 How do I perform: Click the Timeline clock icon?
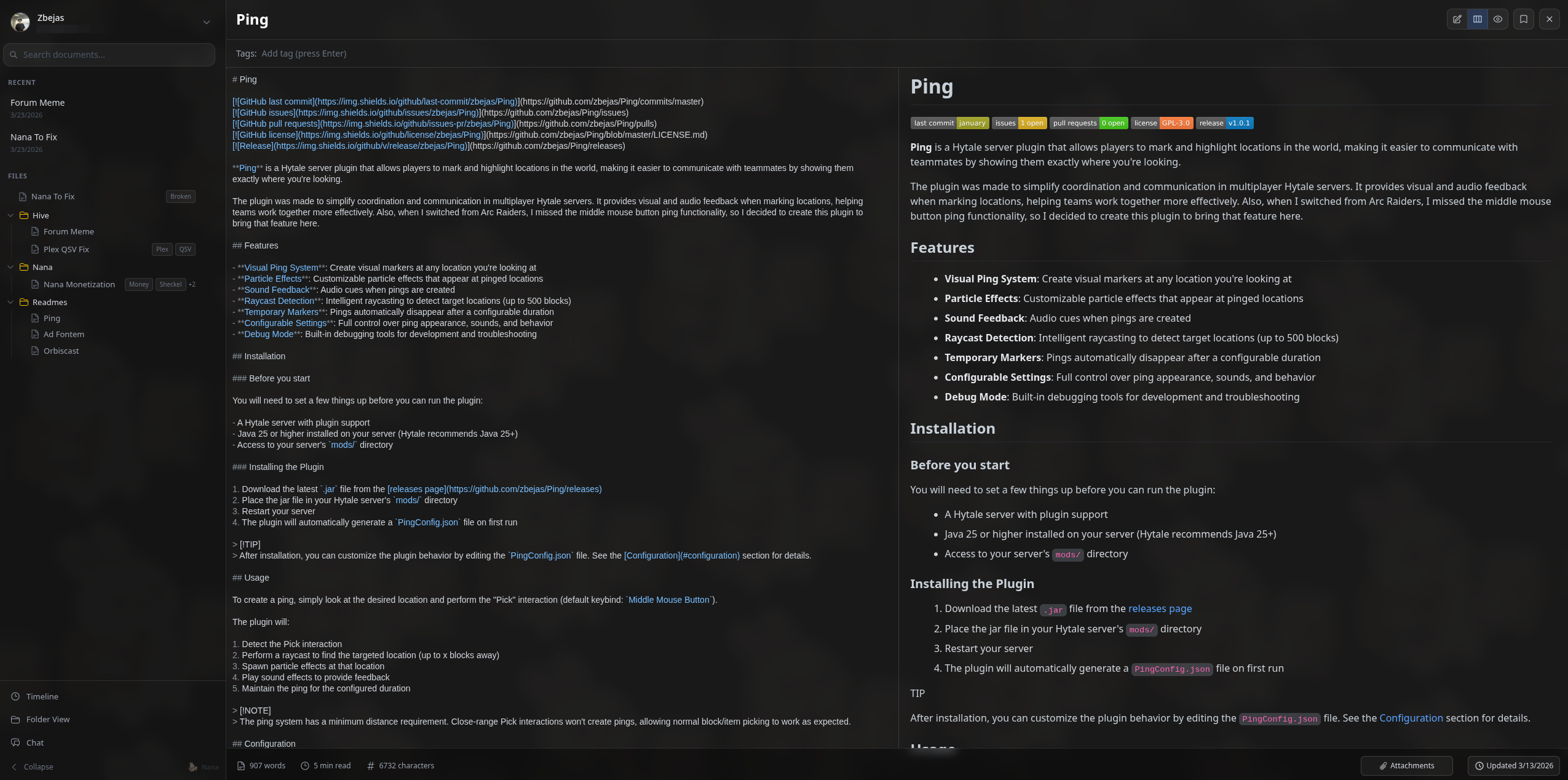(15, 696)
